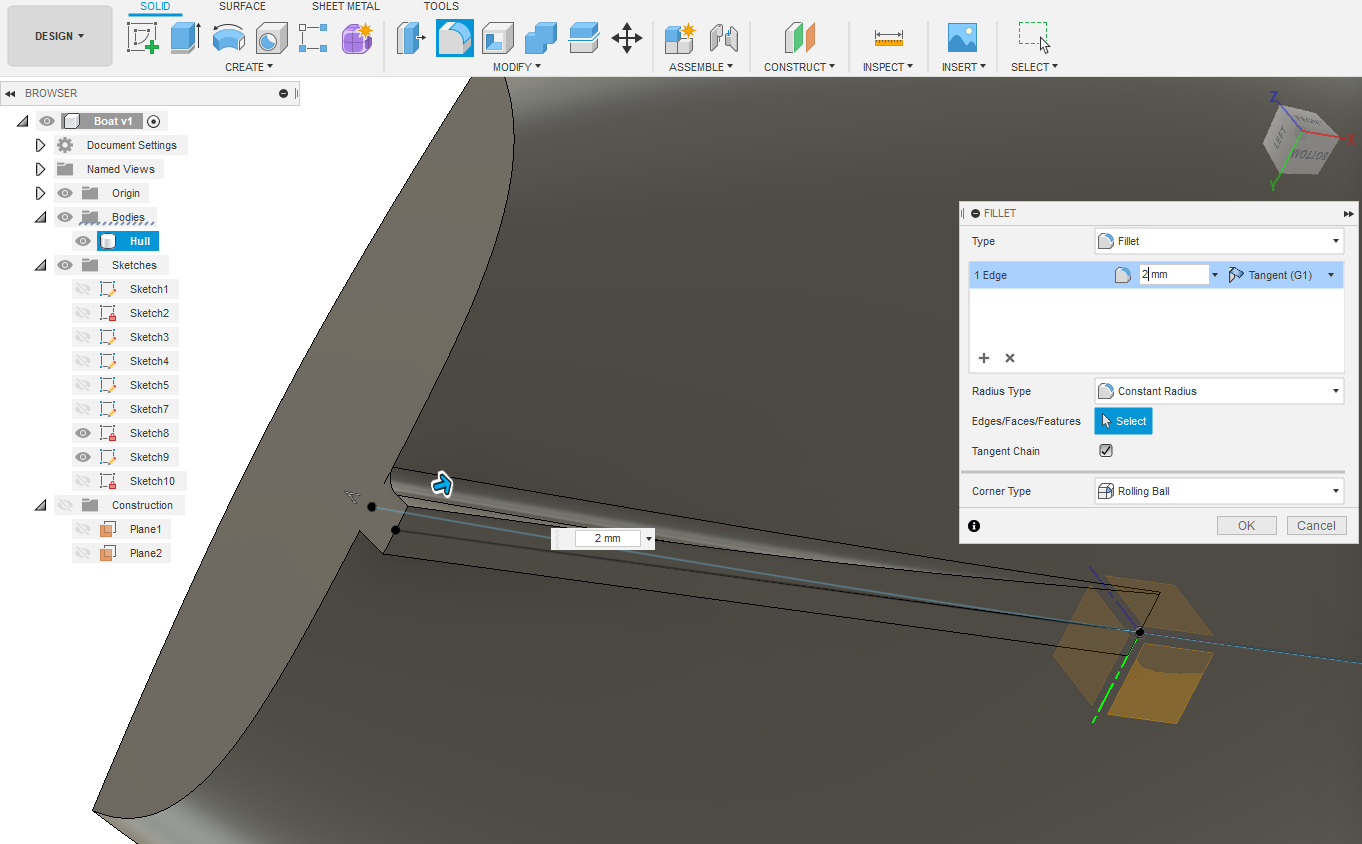
Task: Click the fillet dialog info icon
Action: click(x=974, y=526)
